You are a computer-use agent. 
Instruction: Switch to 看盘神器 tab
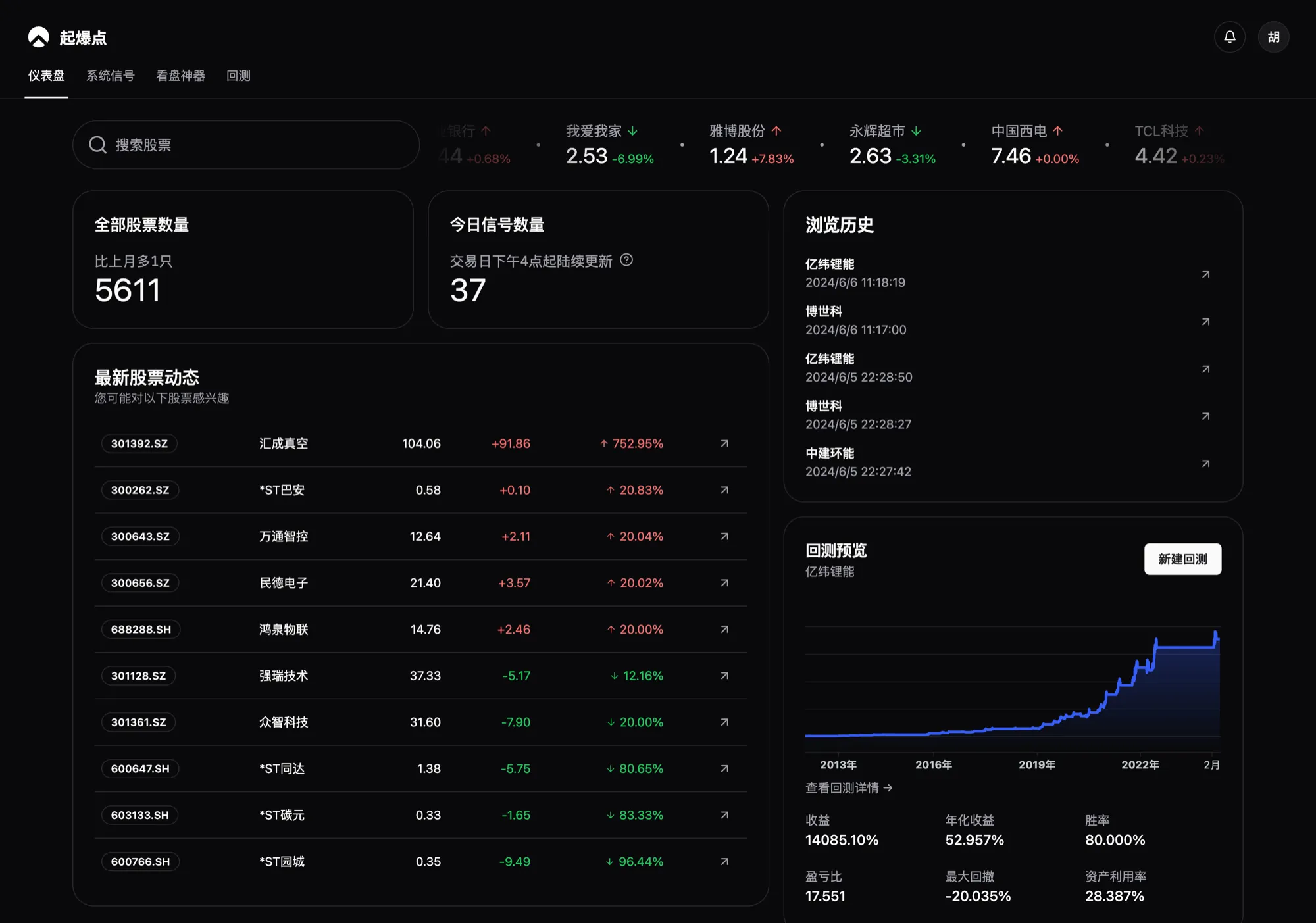point(180,76)
